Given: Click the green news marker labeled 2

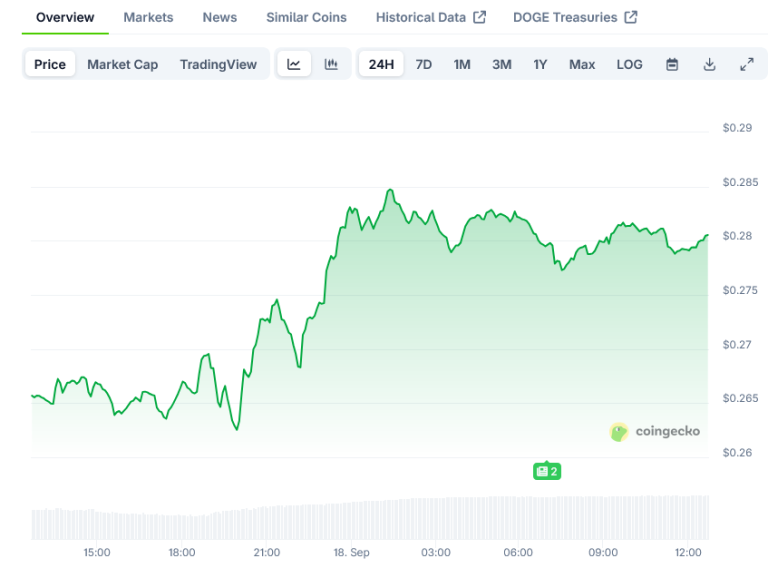Looking at the screenshot, I should (546, 471).
